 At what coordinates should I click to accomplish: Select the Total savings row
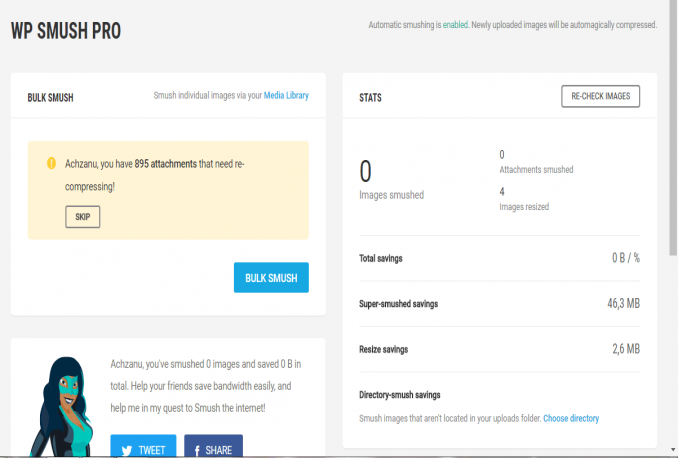point(499,258)
